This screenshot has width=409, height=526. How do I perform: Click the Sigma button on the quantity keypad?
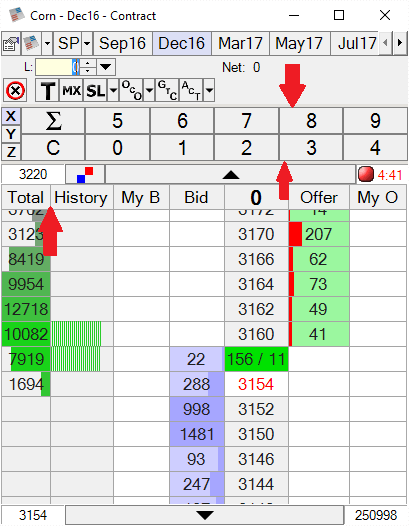53,121
